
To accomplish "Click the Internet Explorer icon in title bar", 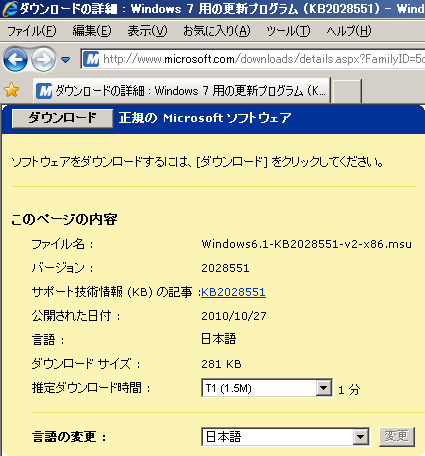I will [9, 9].
